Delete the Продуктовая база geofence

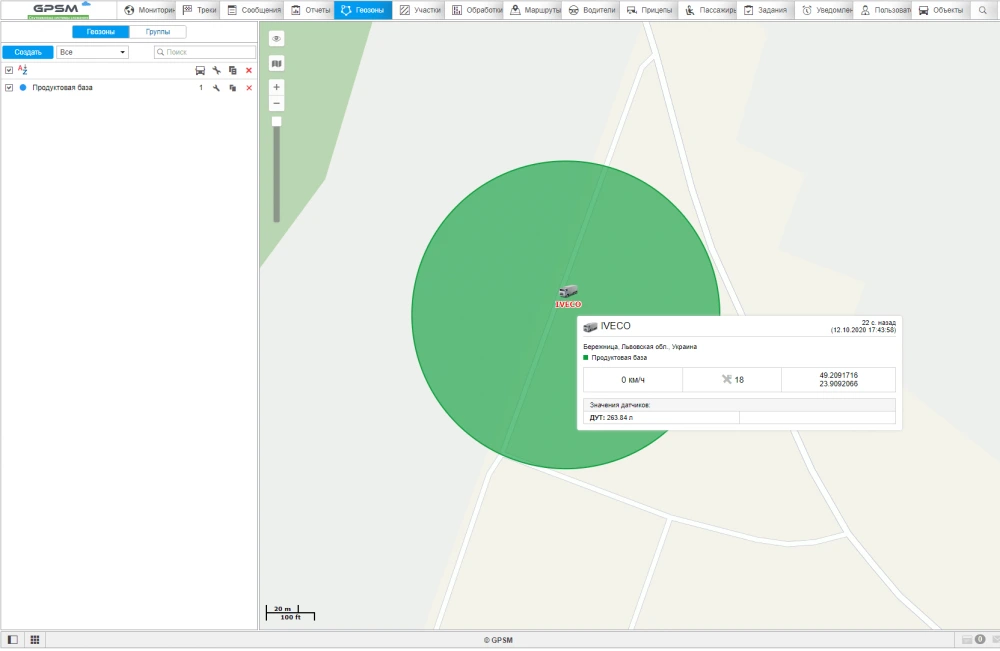pyautogui.click(x=249, y=88)
